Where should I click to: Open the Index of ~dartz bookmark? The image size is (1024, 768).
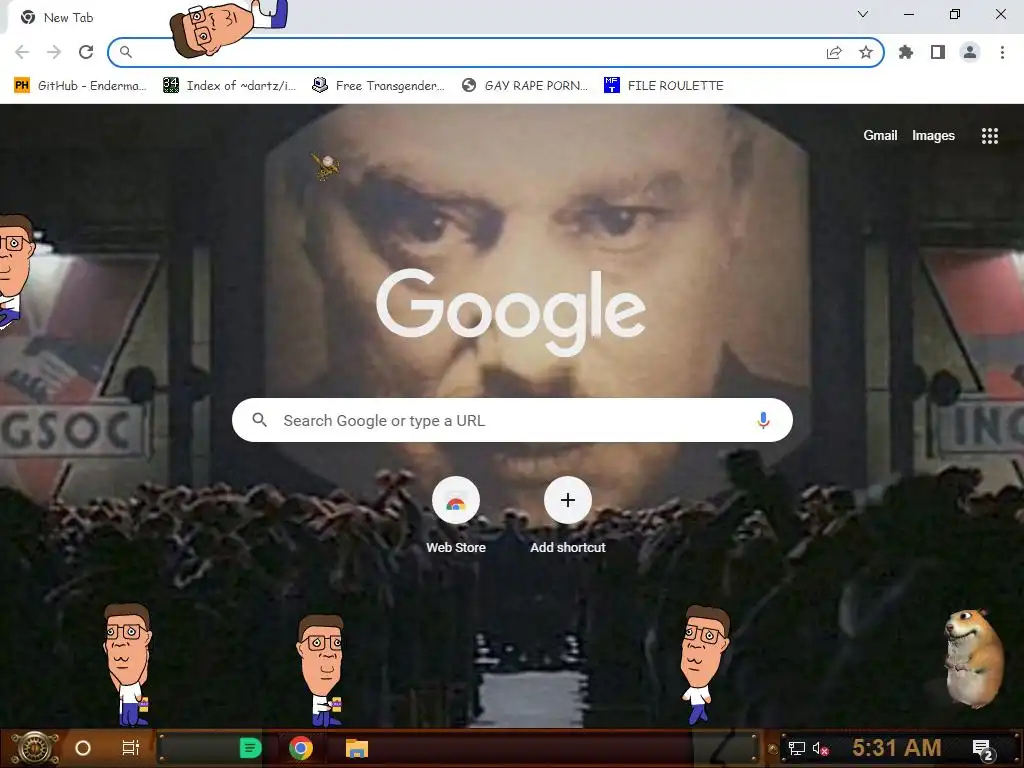pyautogui.click(x=229, y=86)
